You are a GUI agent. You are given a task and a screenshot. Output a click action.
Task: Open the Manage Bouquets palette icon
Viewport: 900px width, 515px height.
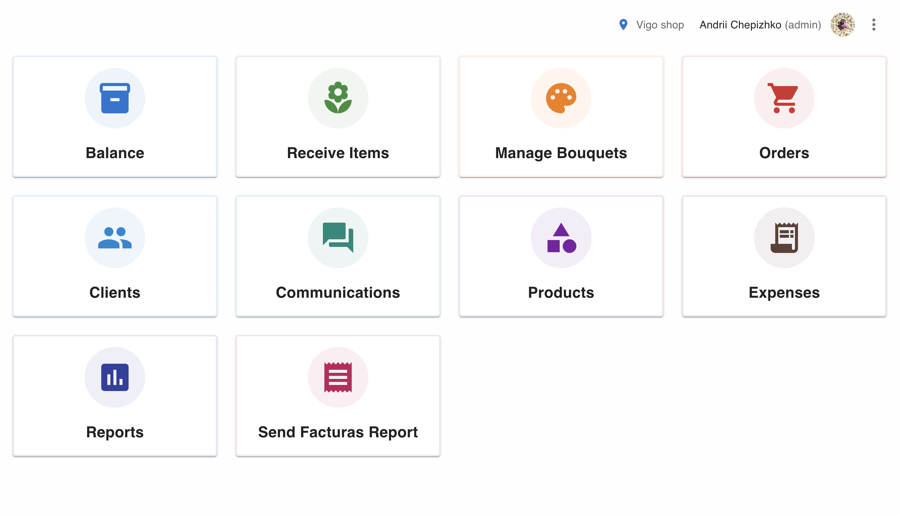tap(561, 98)
